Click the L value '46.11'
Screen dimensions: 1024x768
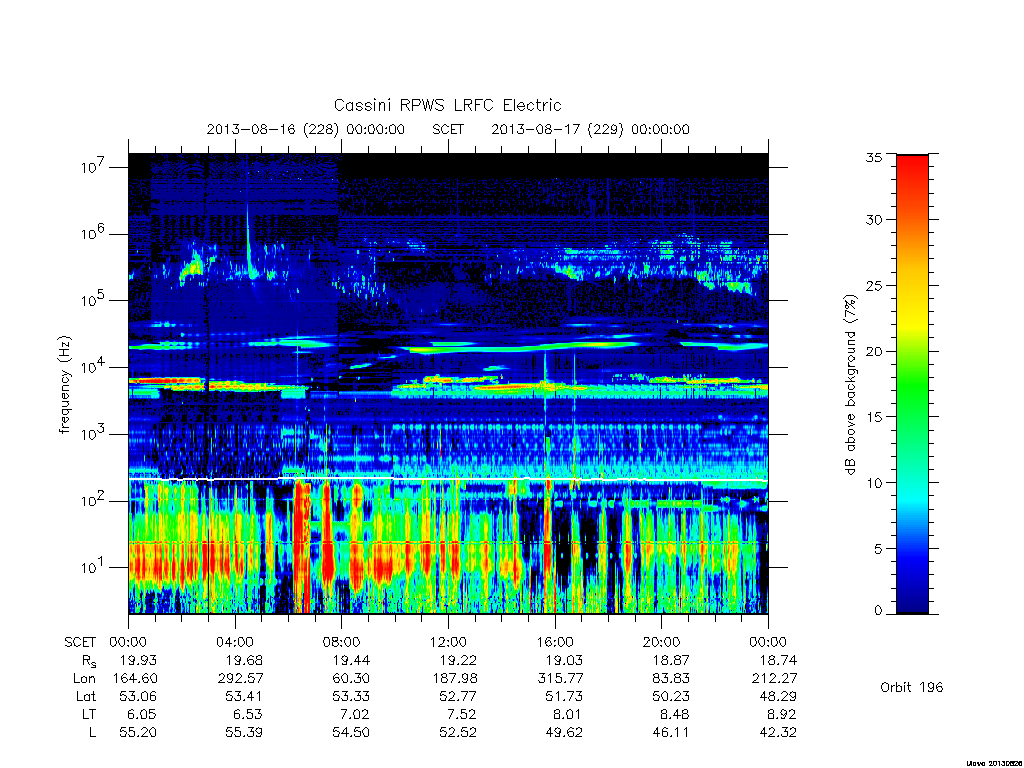[671, 733]
